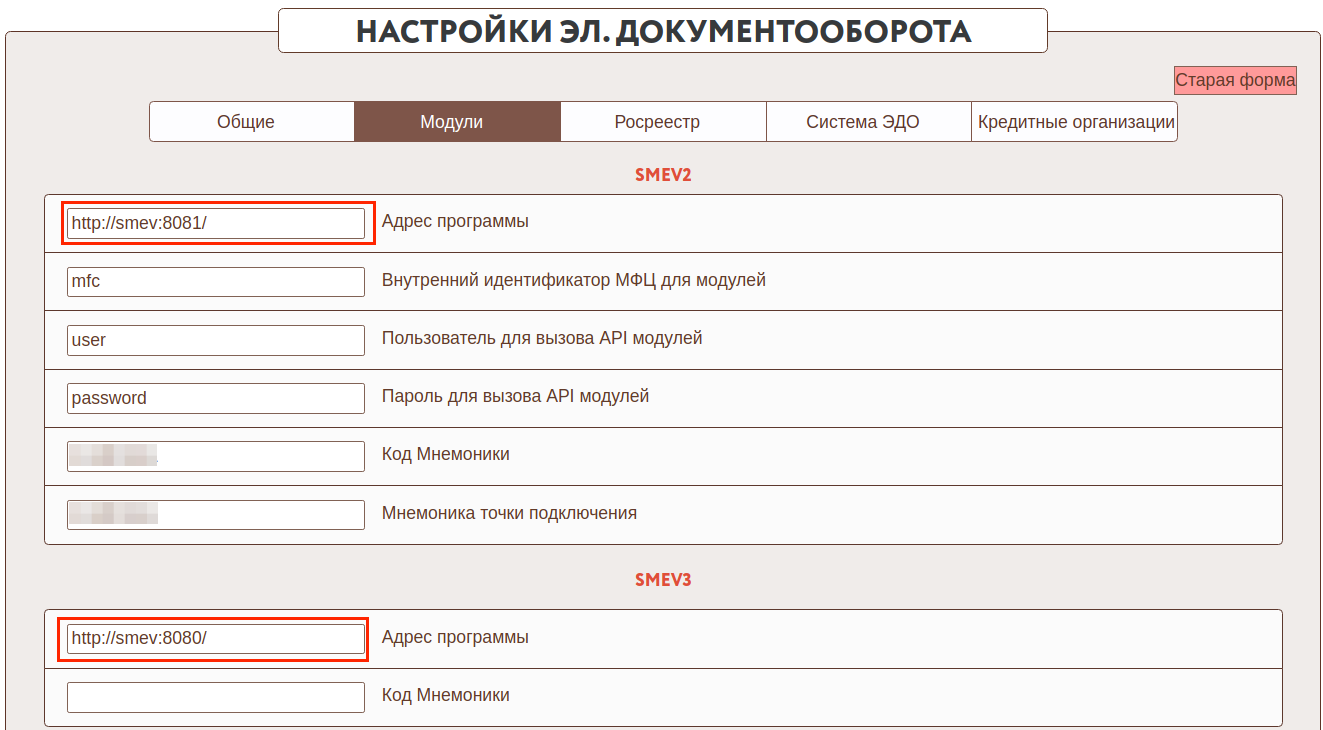
Task: Click the Пользователь для вызова API модулей label
Action: (x=542, y=338)
